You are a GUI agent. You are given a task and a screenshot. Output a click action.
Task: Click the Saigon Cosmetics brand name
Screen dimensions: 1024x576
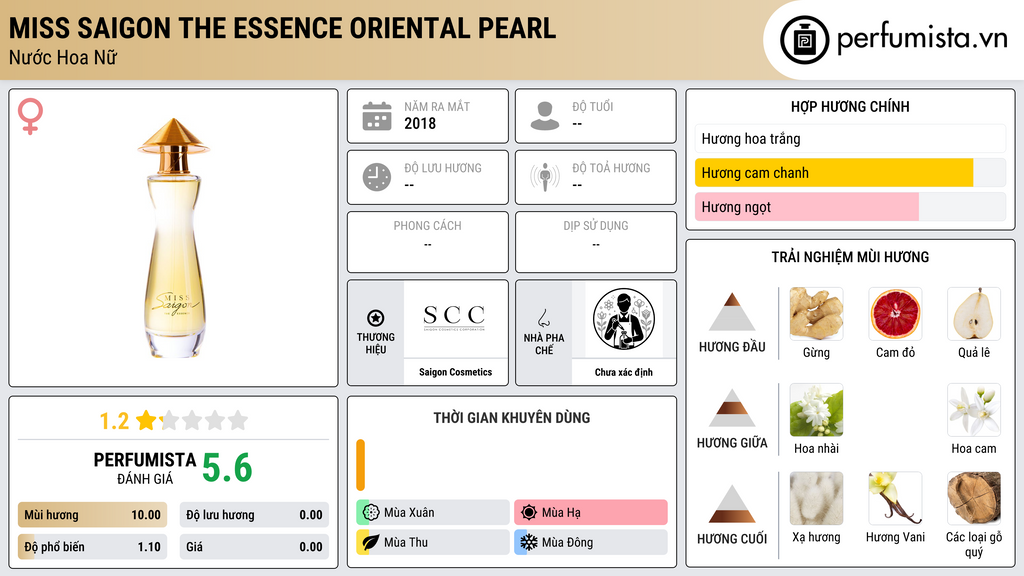pos(455,372)
